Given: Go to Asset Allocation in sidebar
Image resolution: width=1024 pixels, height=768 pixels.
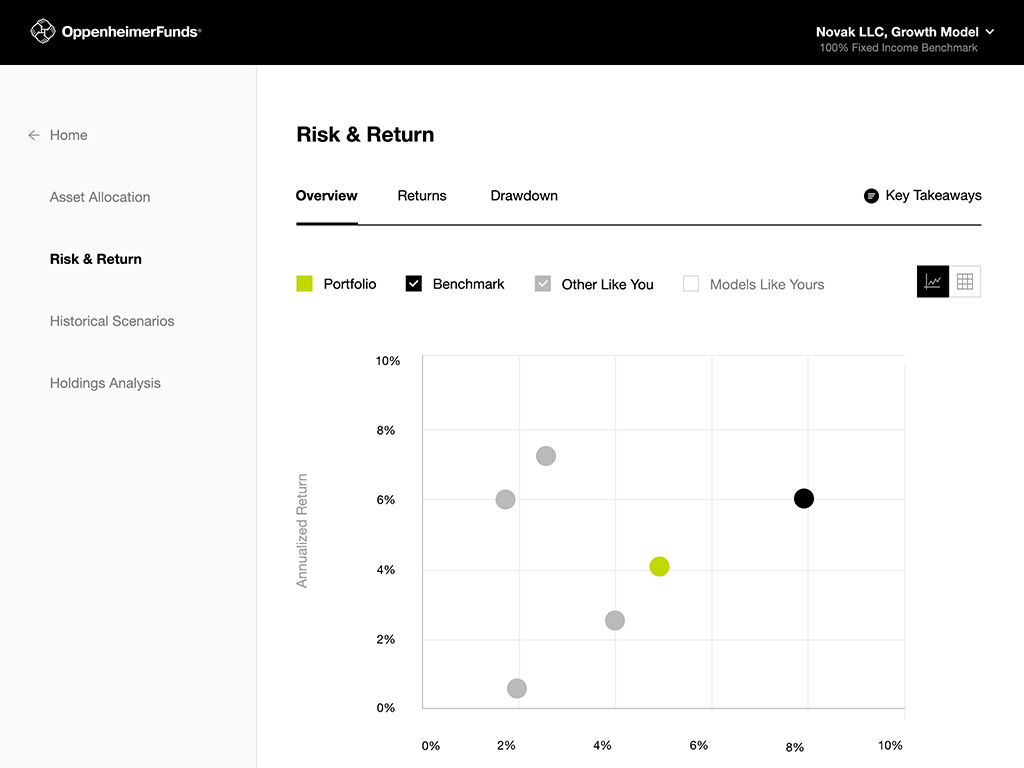Looking at the screenshot, I should click(100, 197).
